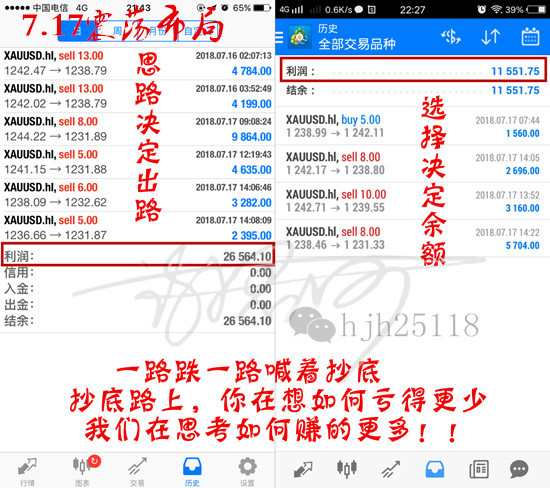
Task: Tap the Wi-Fi icon in right status bar
Action: tap(497, 9)
